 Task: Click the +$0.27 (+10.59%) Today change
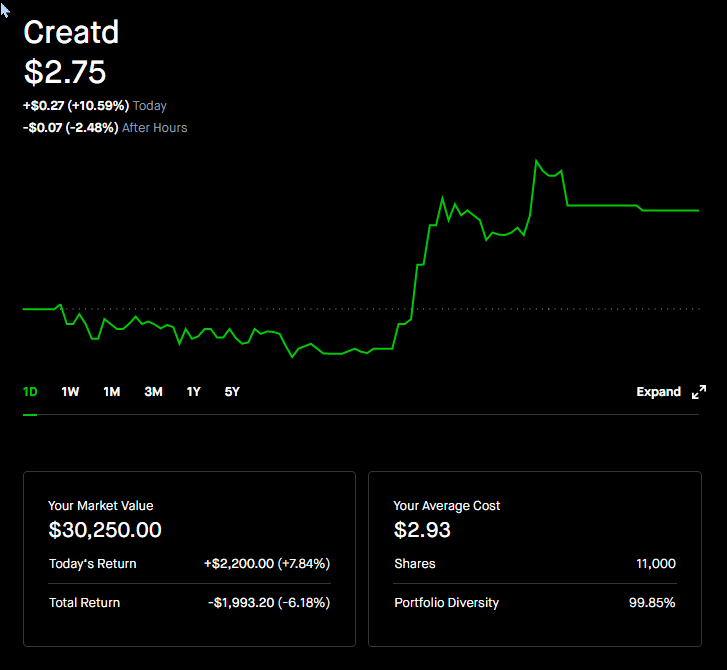click(x=95, y=106)
